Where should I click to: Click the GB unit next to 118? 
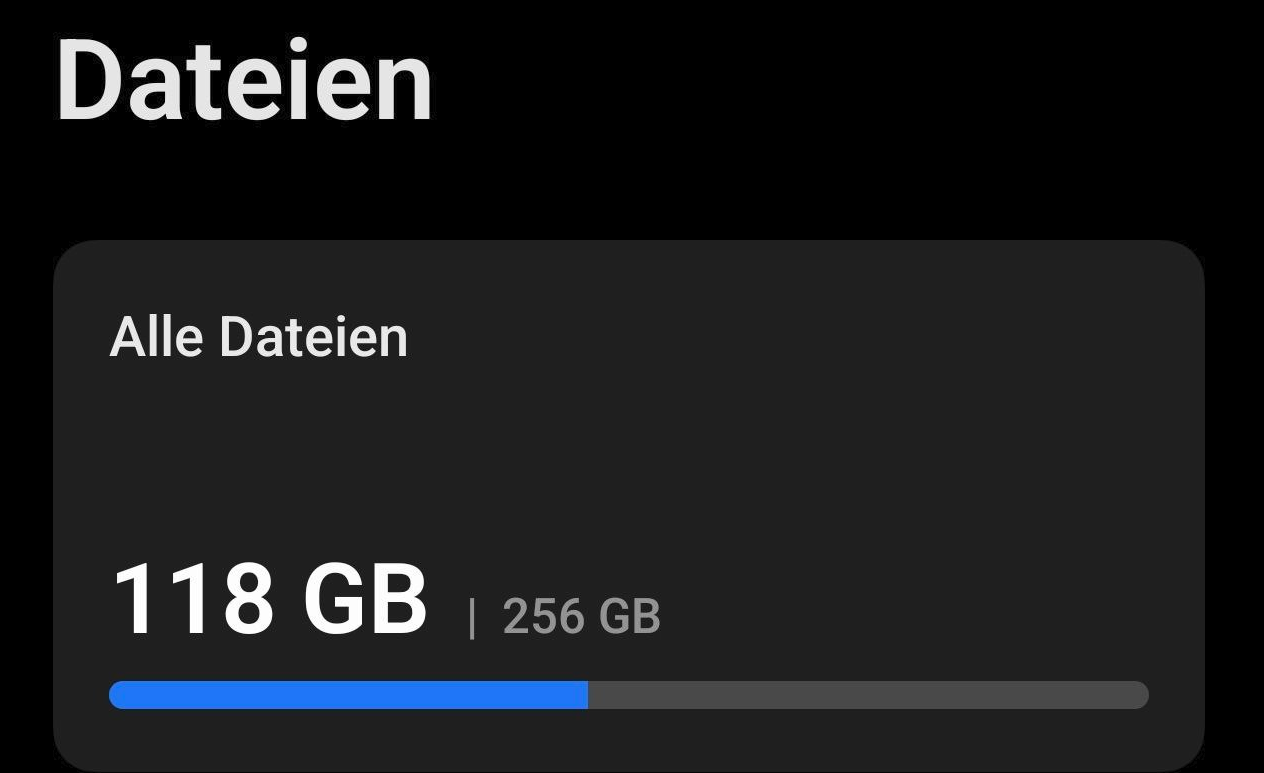(365, 599)
